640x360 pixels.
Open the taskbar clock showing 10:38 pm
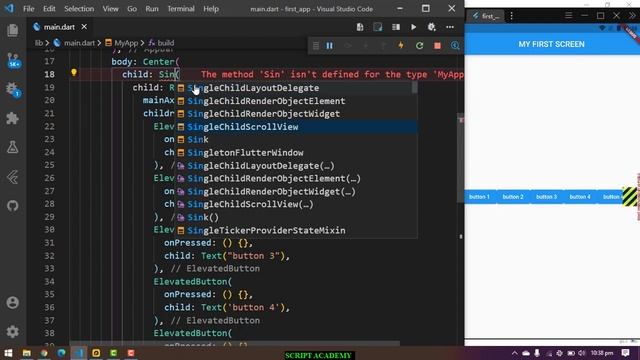pyautogui.click(x=602, y=353)
